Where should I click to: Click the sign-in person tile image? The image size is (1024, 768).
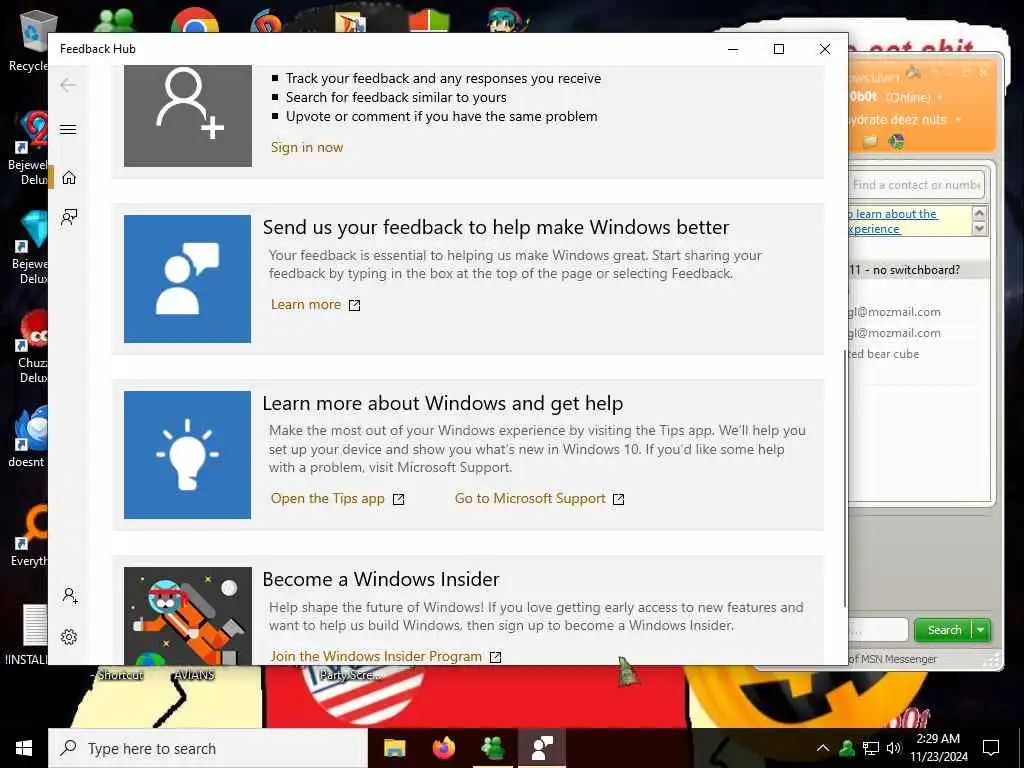click(x=188, y=116)
